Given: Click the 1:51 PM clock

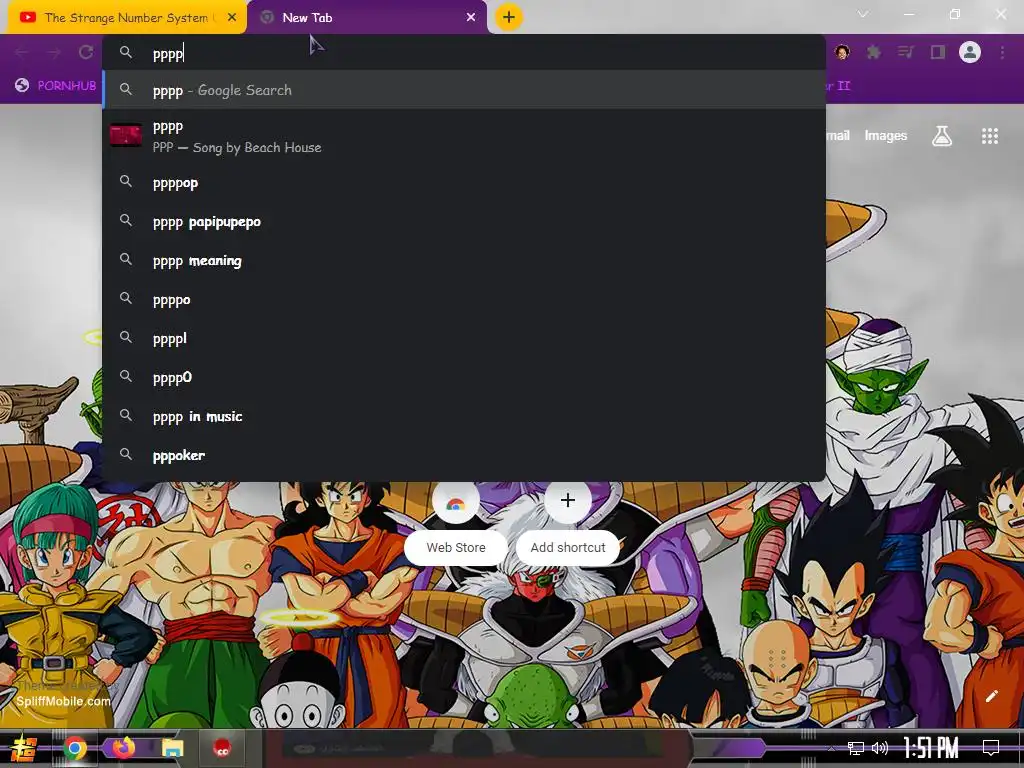Looking at the screenshot, I should tap(931, 748).
